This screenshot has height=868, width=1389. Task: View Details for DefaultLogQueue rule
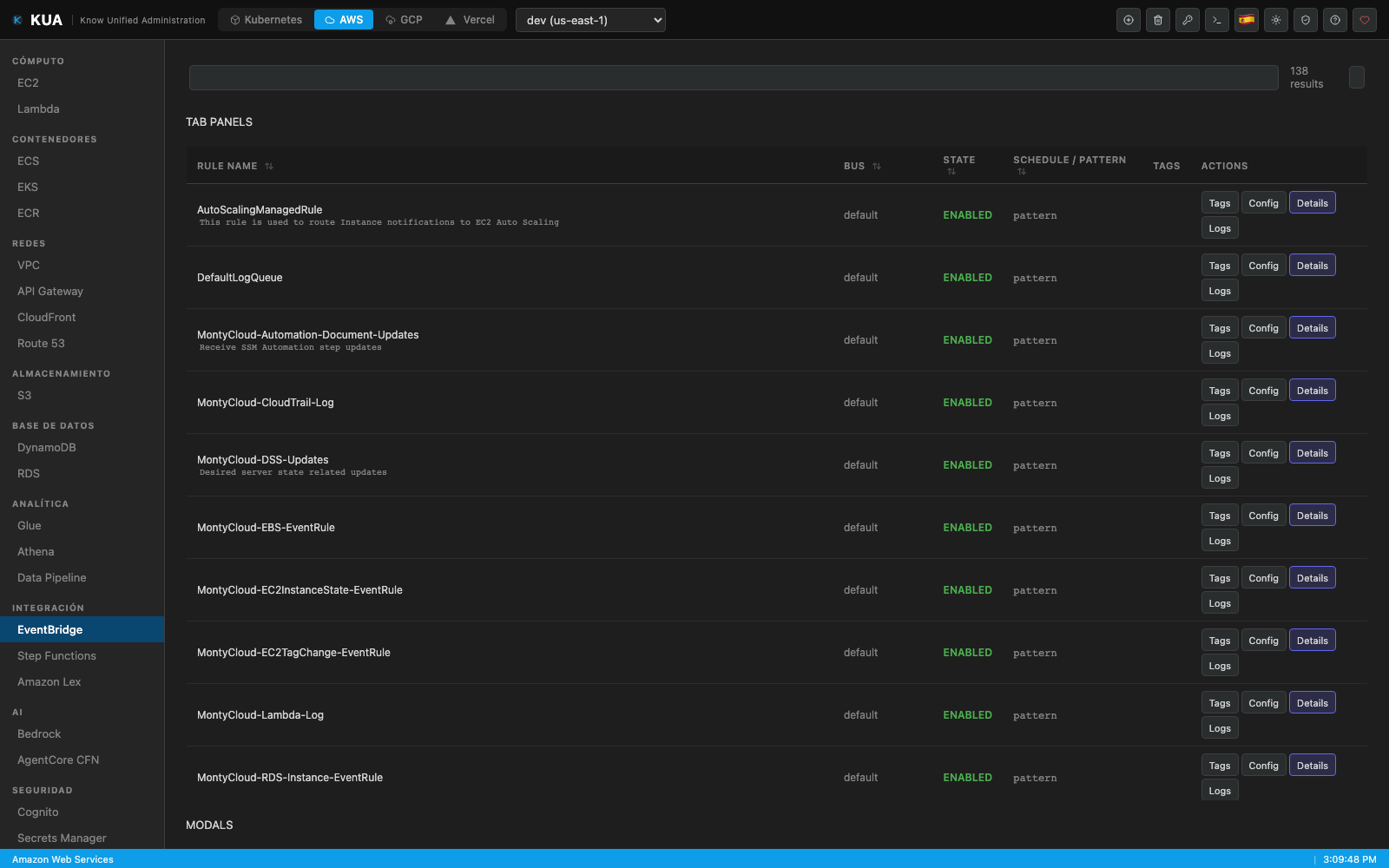pos(1313,266)
